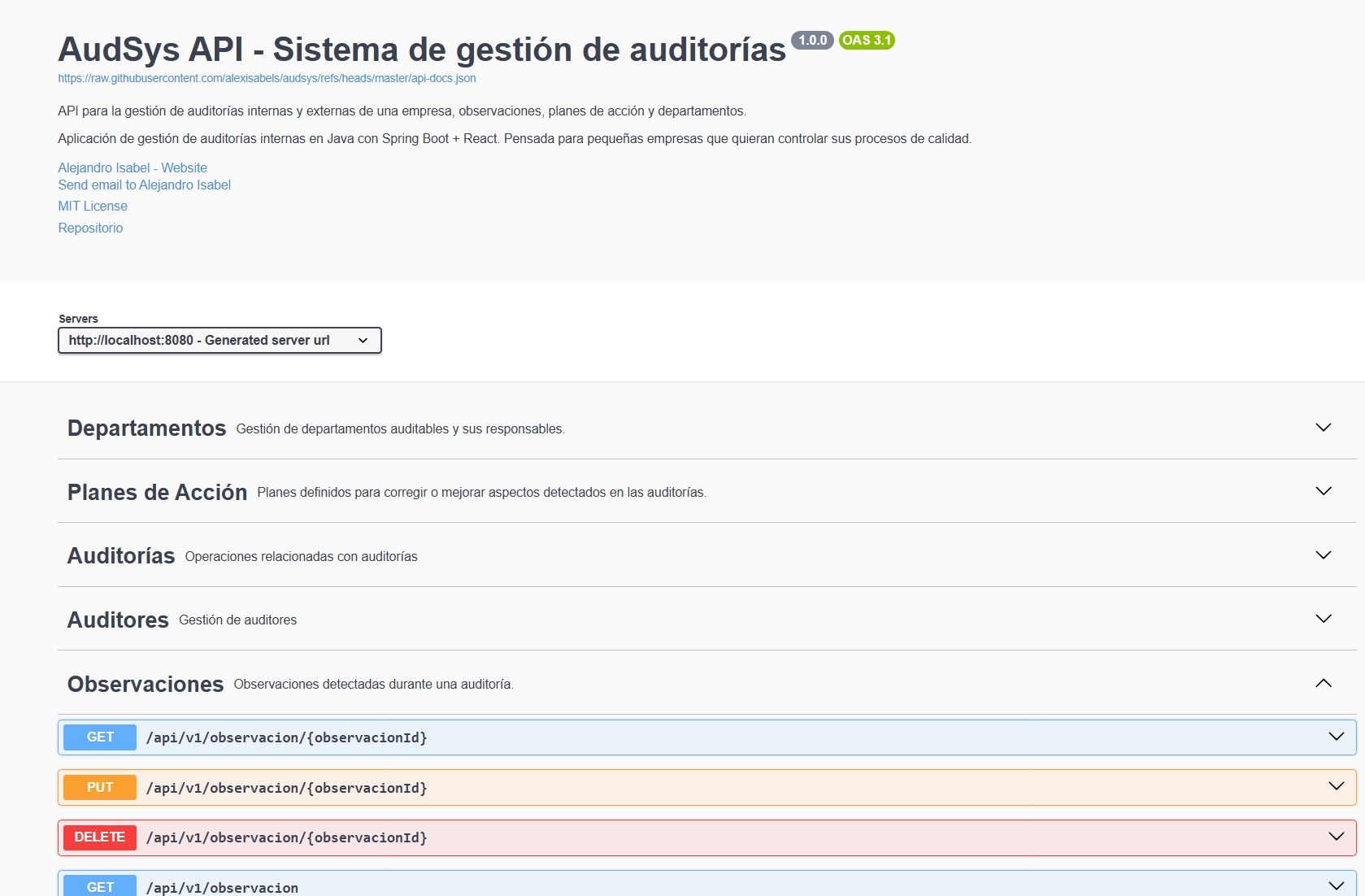Collapse the Observaciones section chevron
The width and height of the screenshot is (1365, 896).
pyautogui.click(x=1324, y=683)
